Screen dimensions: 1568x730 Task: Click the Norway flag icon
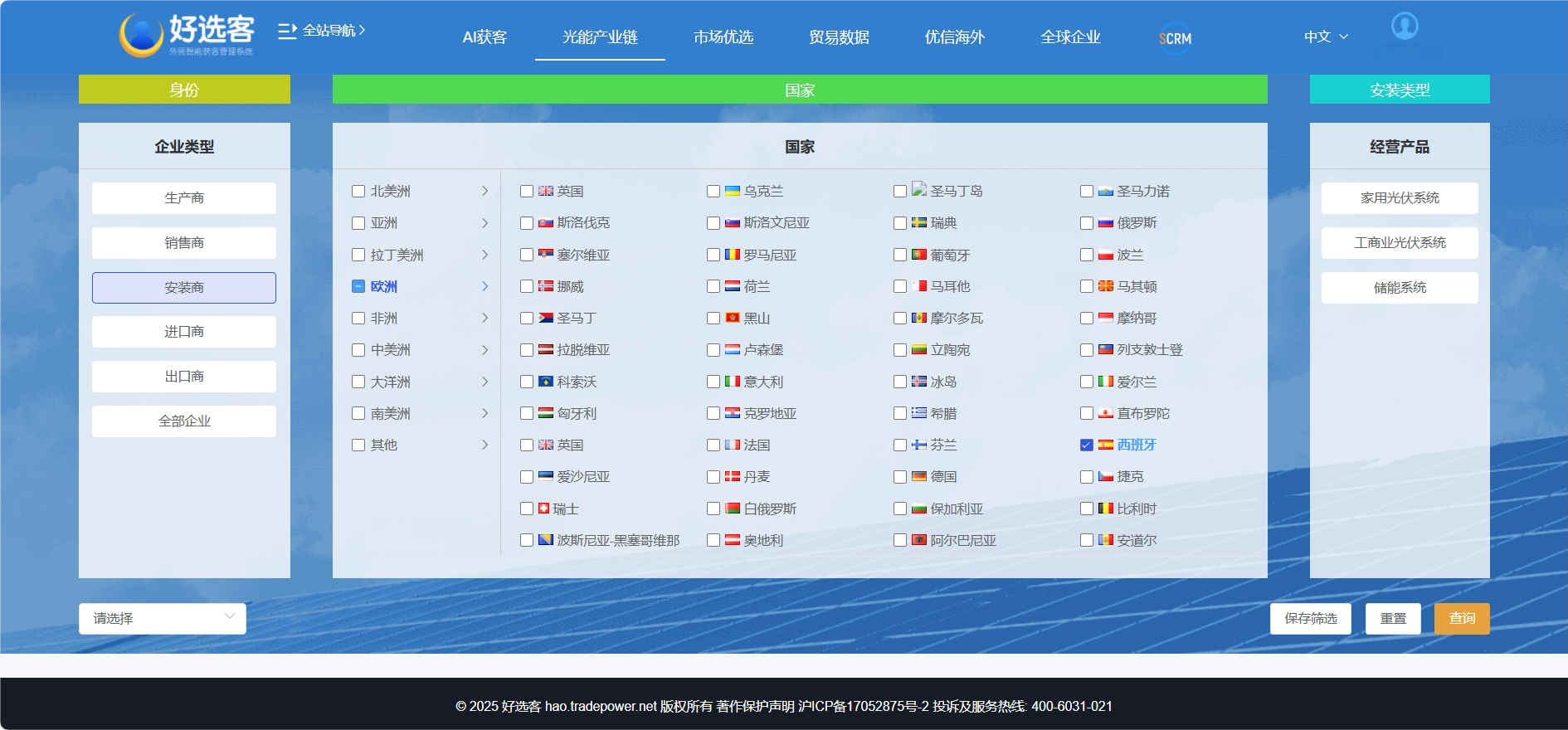click(546, 286)
